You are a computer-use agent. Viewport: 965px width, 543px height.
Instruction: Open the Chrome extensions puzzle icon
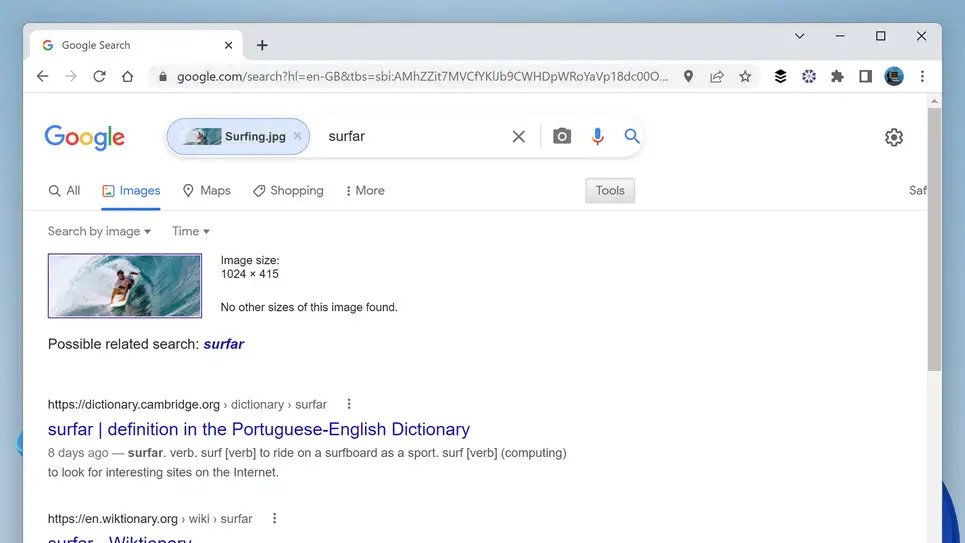coord(837,76)
